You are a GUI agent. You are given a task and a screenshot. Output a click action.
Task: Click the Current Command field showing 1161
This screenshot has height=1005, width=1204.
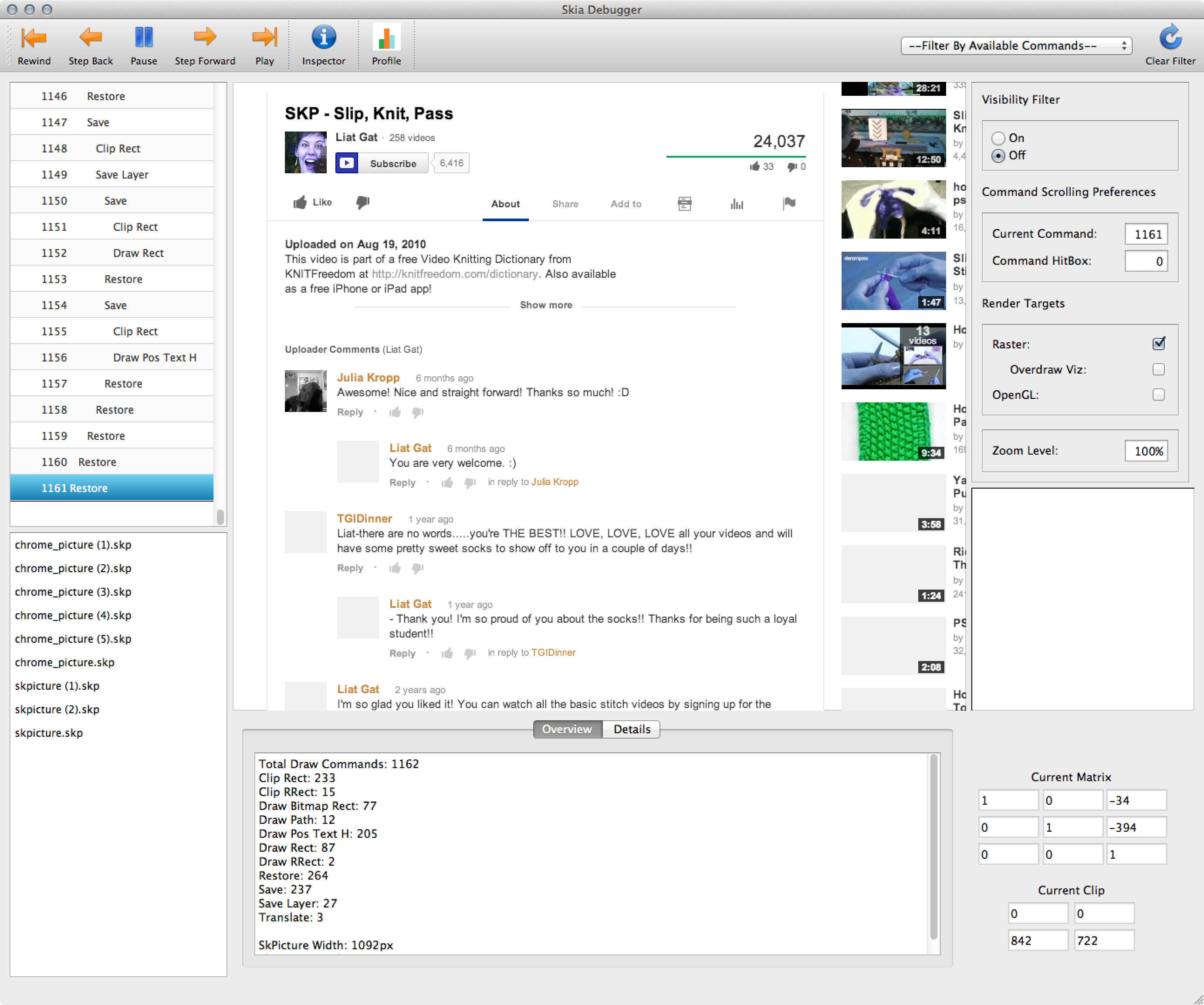(x=1146, y=234)
